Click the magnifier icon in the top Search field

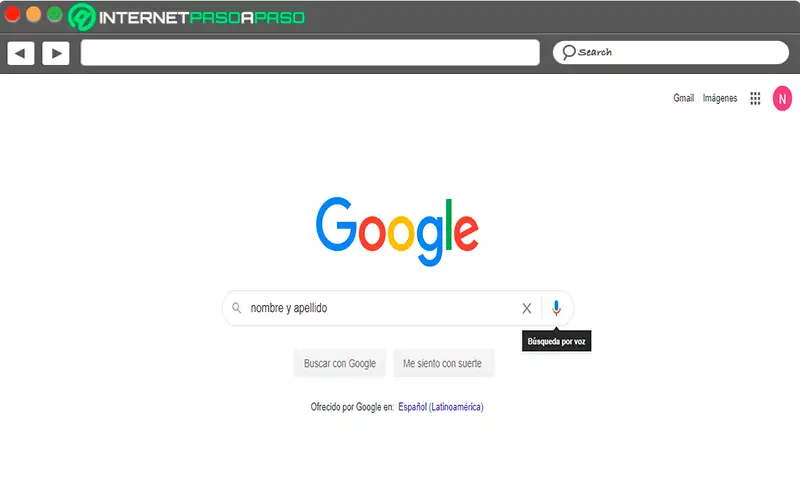click(x=568, y=52)
